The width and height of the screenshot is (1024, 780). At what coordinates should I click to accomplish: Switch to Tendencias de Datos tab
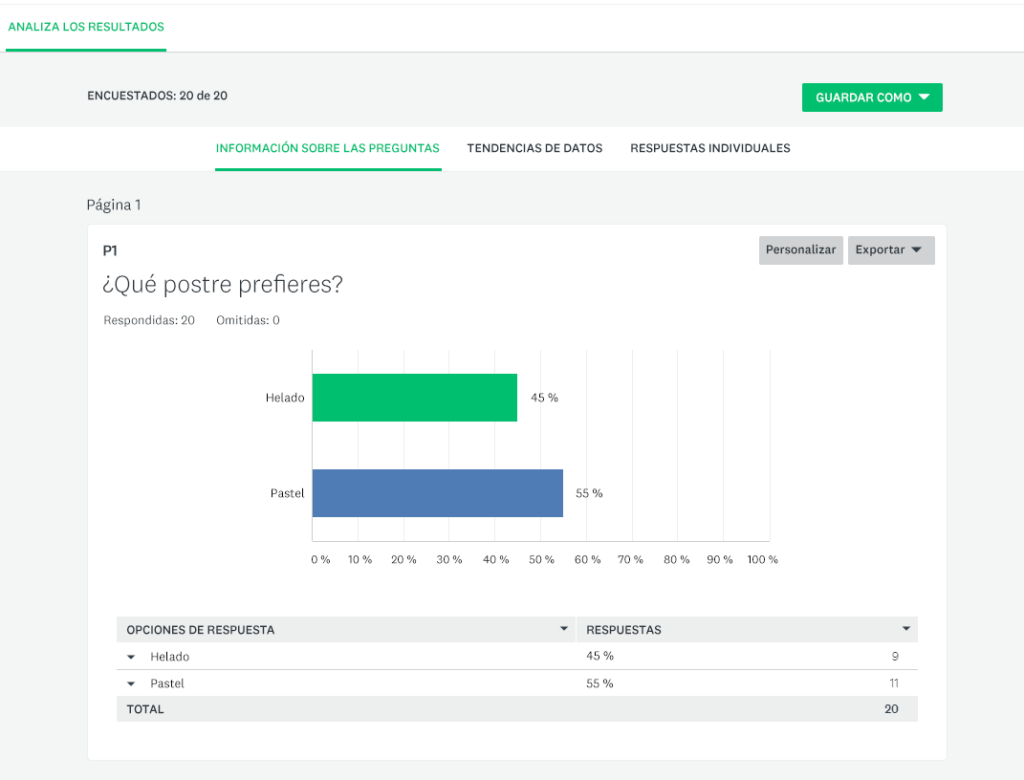(x=534, y=148)
